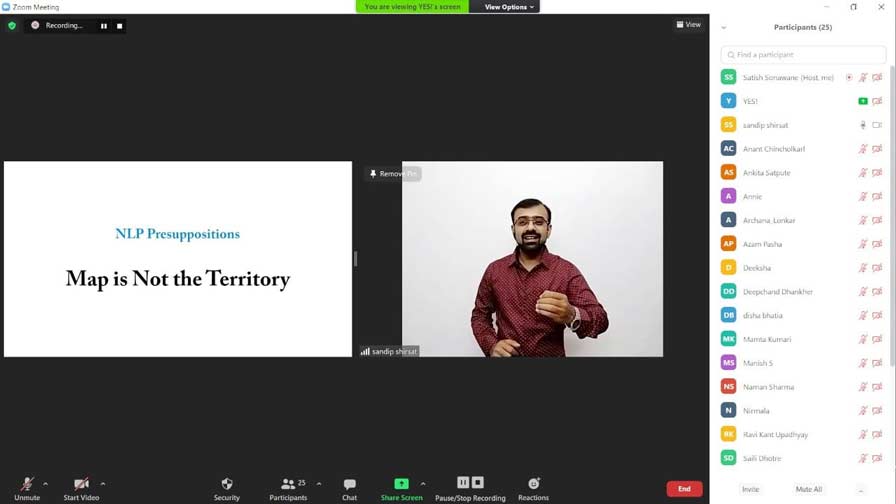
Task: Toggle mute for Anant Chincholkar
Action: 863,149
